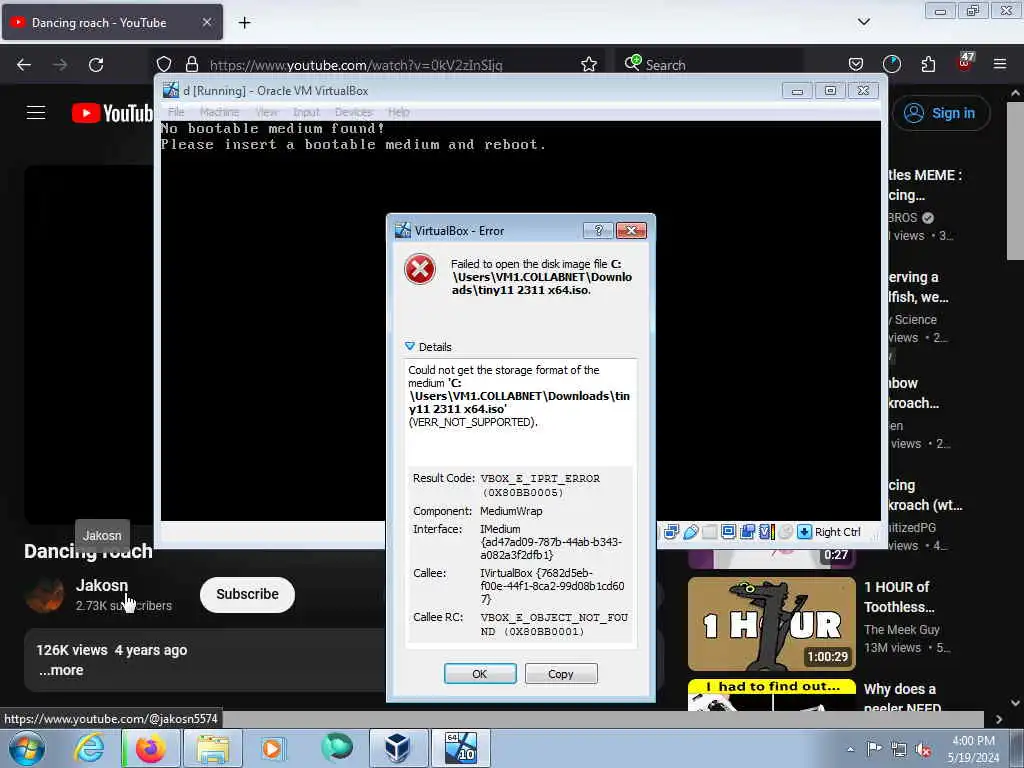Image resolution: width=1024 pixels, height=768 pixels.
Task: Click the mouse integration status icon in VirtualBox
Action: [x=786, y=532]
